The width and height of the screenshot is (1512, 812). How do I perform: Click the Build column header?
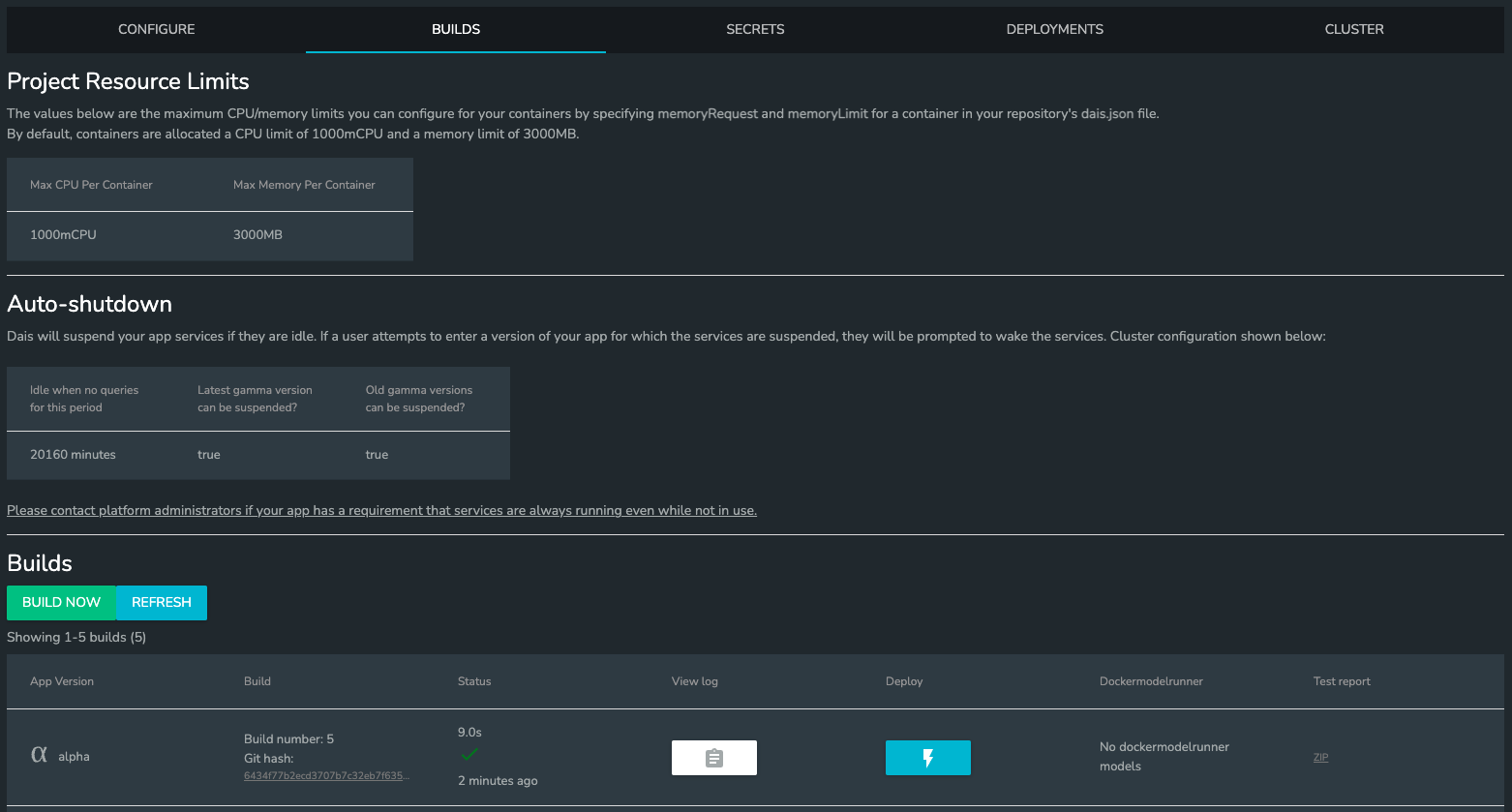pos(257,681)
